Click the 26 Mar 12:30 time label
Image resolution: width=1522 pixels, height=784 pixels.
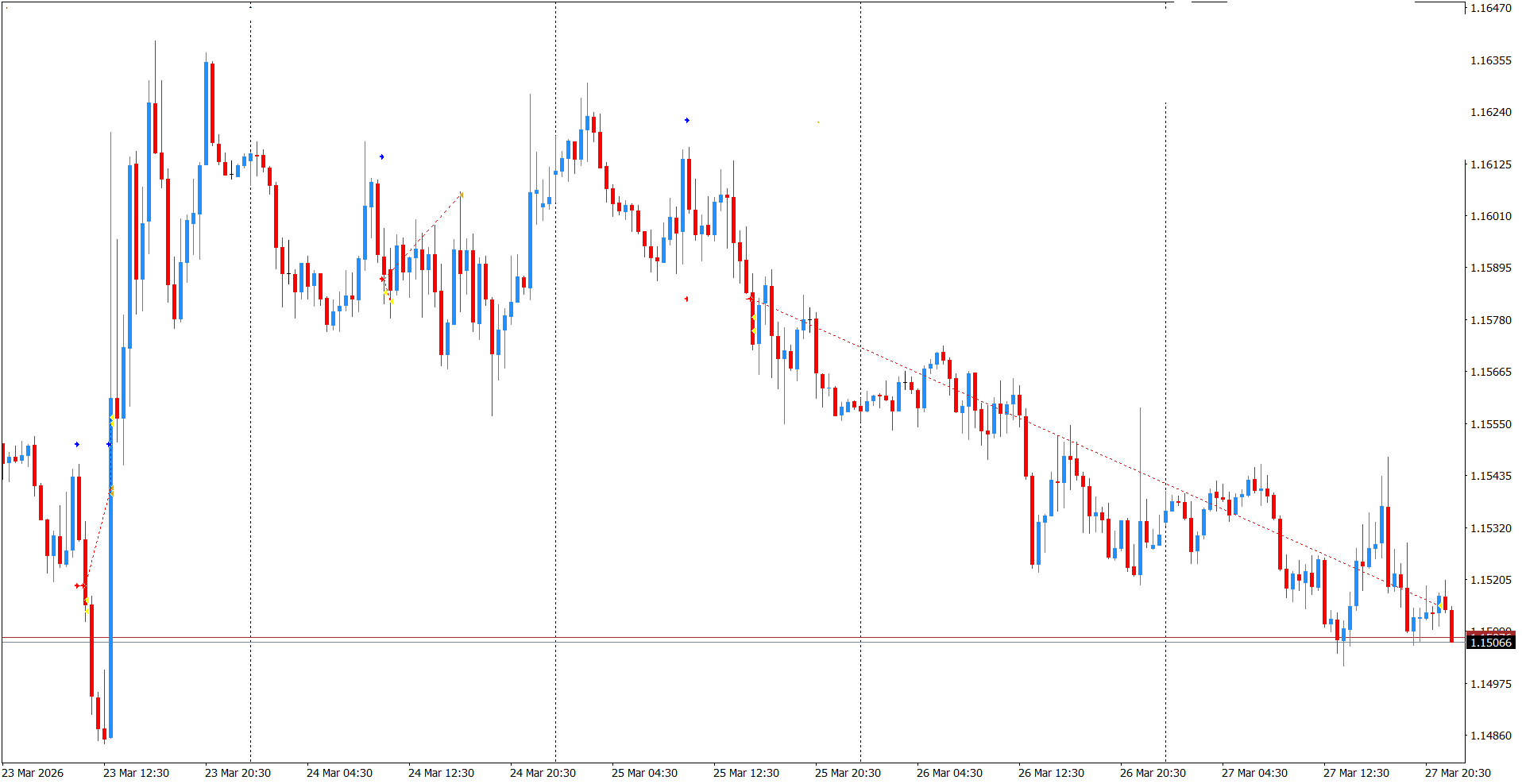click(x=1051, y=773)
